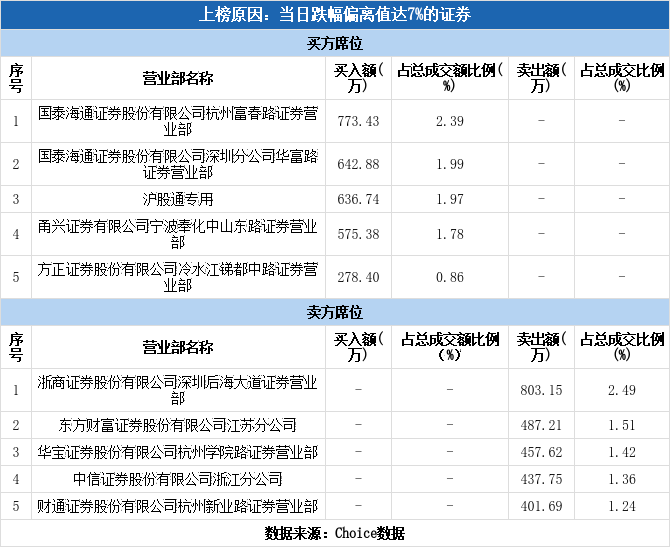Screen dimensions: 670x547
Task: Select sell amount 401.69
Action: coord(541,506)
